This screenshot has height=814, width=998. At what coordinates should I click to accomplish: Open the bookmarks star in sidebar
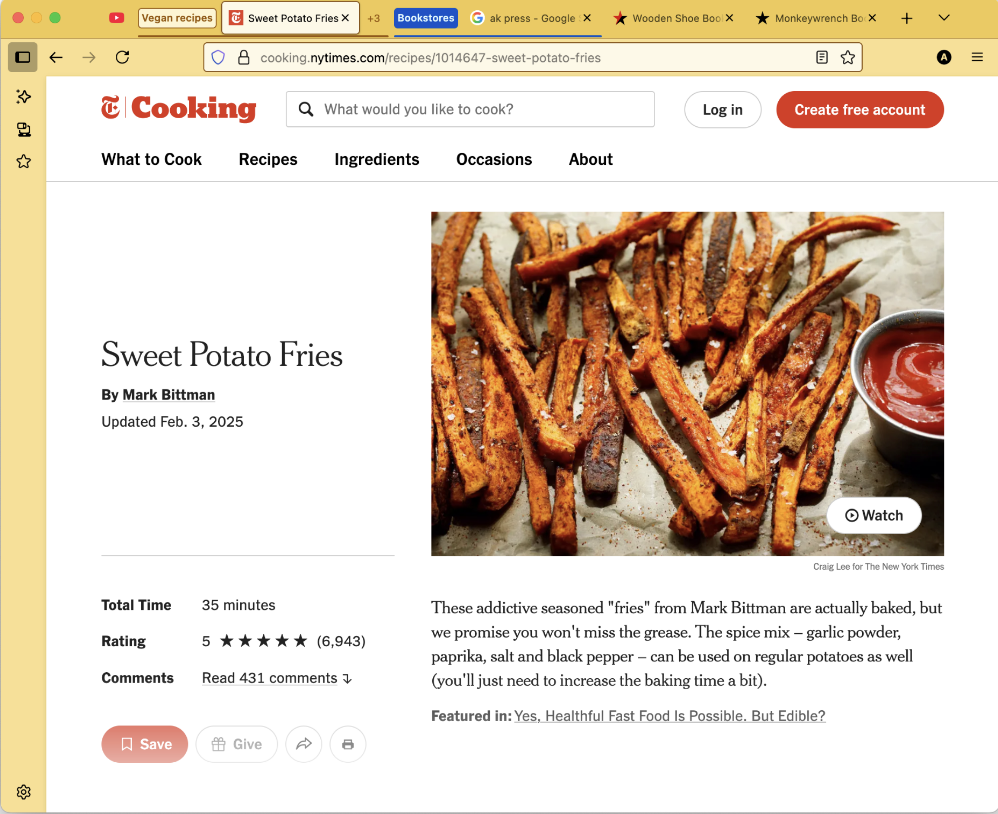[23, 161]
